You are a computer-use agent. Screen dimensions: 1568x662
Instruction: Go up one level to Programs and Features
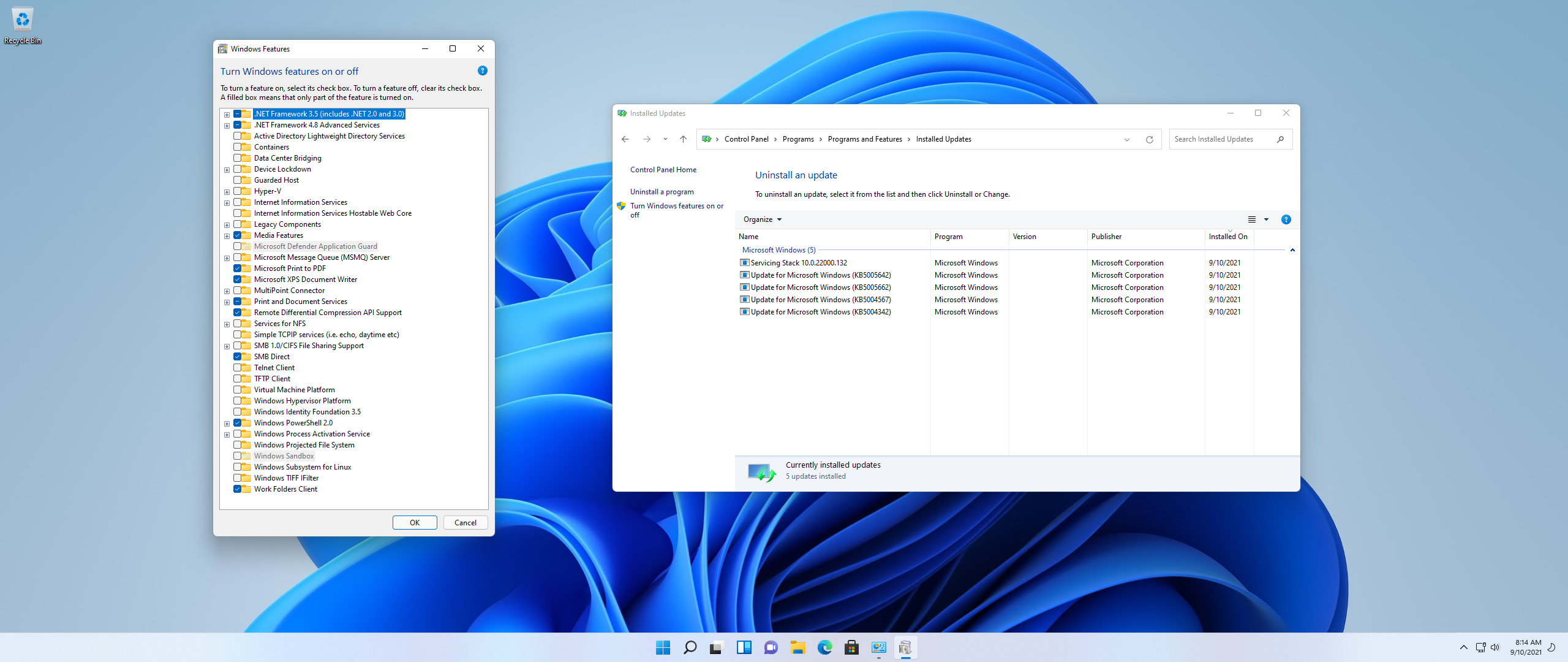pos(683,139)
